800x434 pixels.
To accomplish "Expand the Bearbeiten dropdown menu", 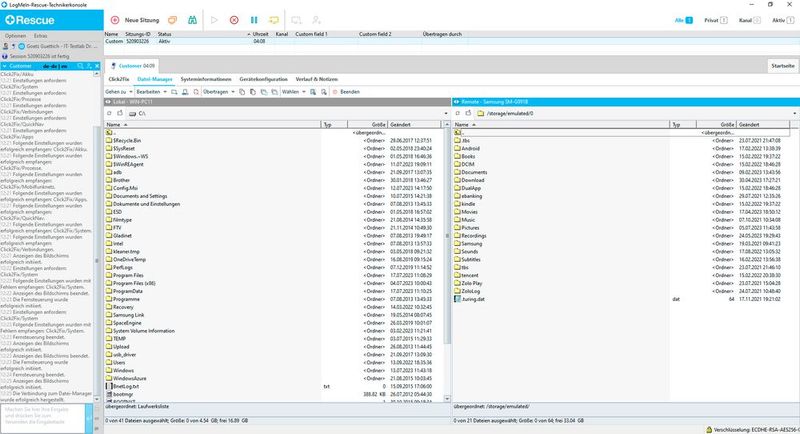I will coord(150,91).
